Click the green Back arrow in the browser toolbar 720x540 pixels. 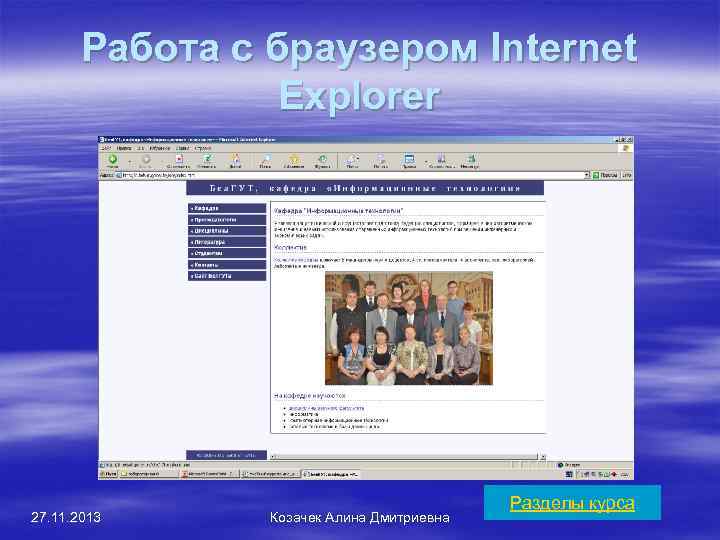(x=112, y=159)
